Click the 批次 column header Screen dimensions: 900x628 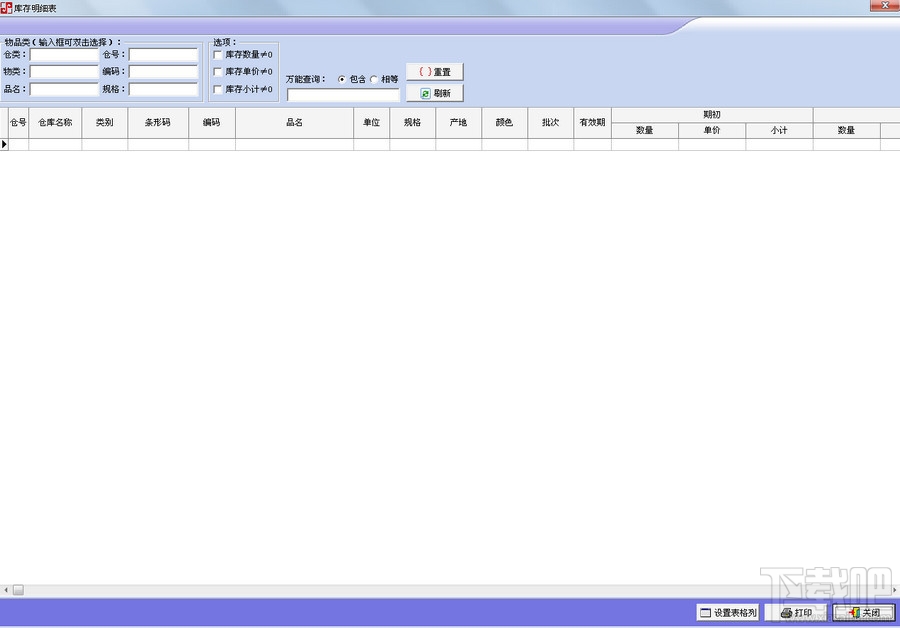coord(550,122)
